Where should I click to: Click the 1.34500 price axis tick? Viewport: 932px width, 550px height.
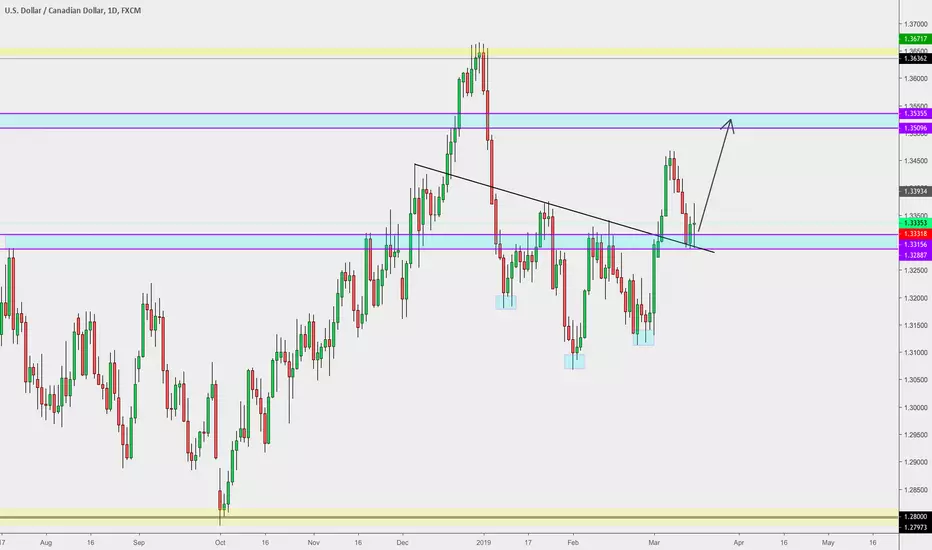(915, 161)
